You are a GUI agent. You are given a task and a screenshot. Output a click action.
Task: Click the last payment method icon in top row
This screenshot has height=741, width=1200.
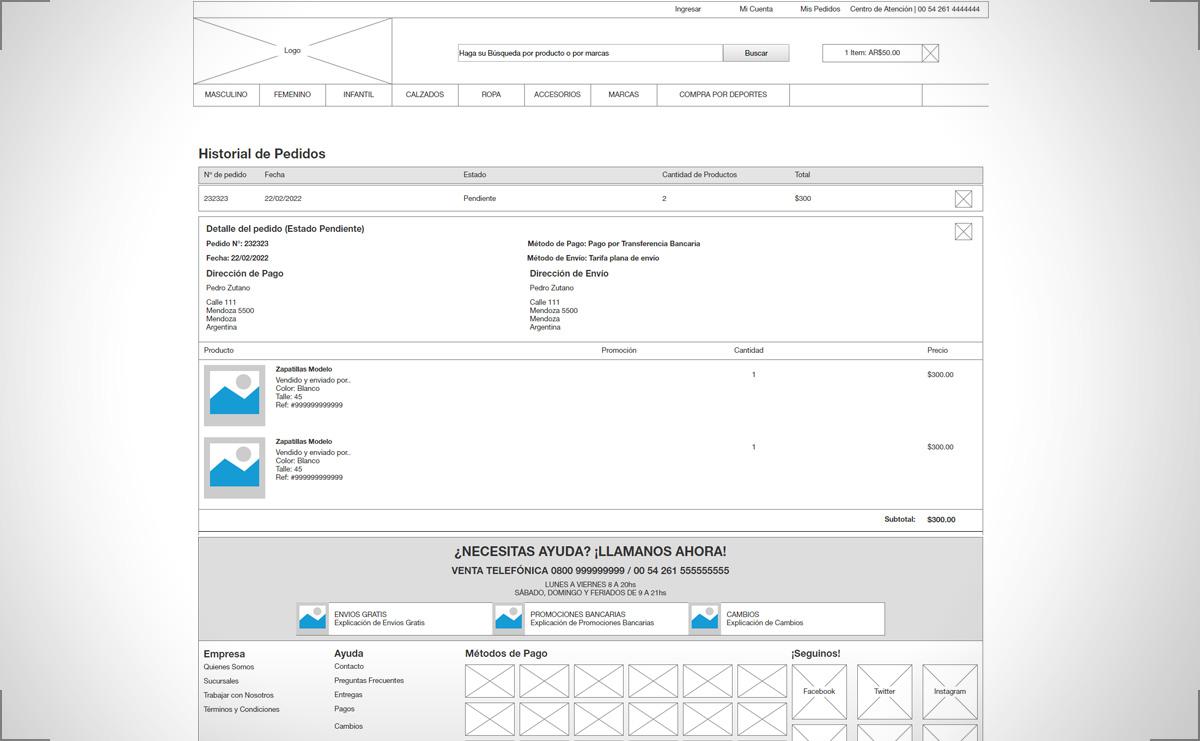tap(762, 681)
